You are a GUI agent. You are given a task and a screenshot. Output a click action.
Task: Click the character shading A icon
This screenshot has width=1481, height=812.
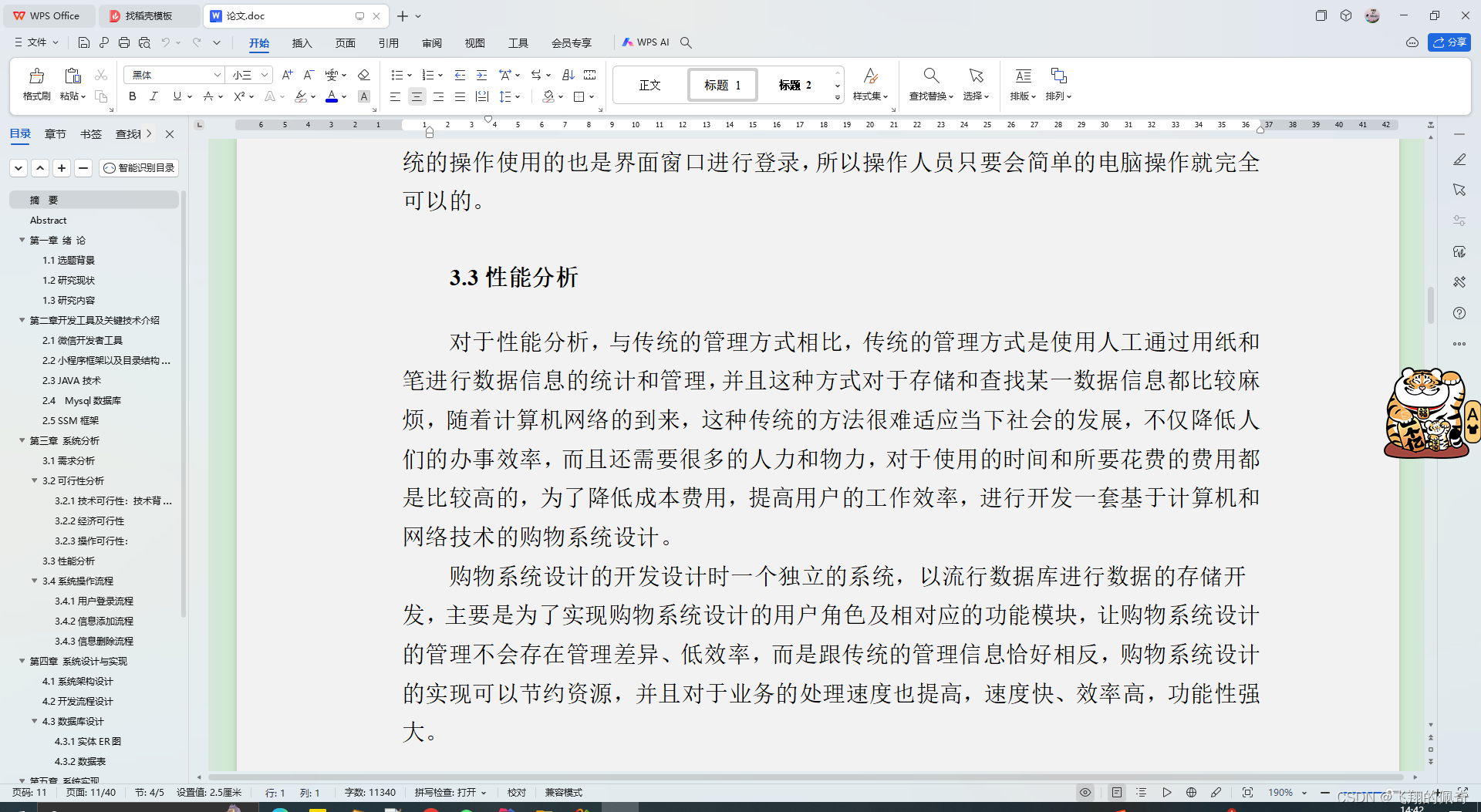[x=364, y=96]
